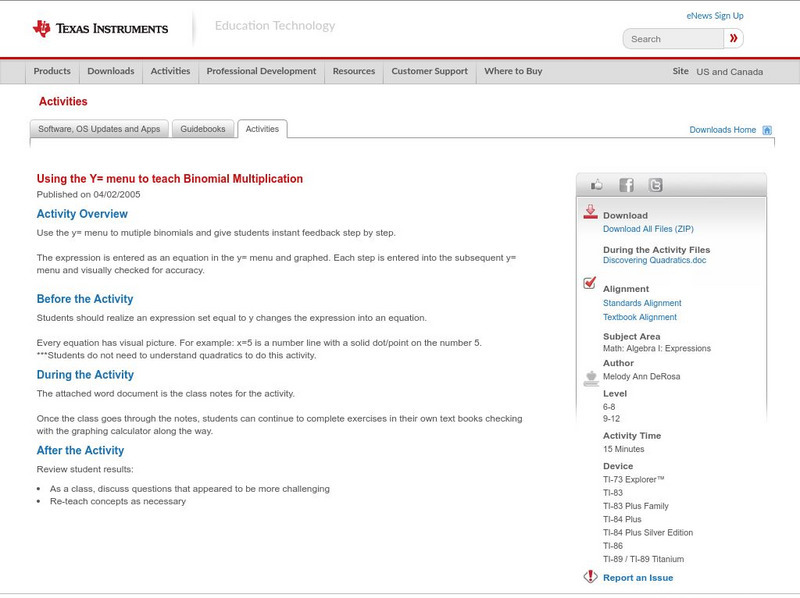
Task: Click the Report an Issue warning icon
Action: pos(590,577)
